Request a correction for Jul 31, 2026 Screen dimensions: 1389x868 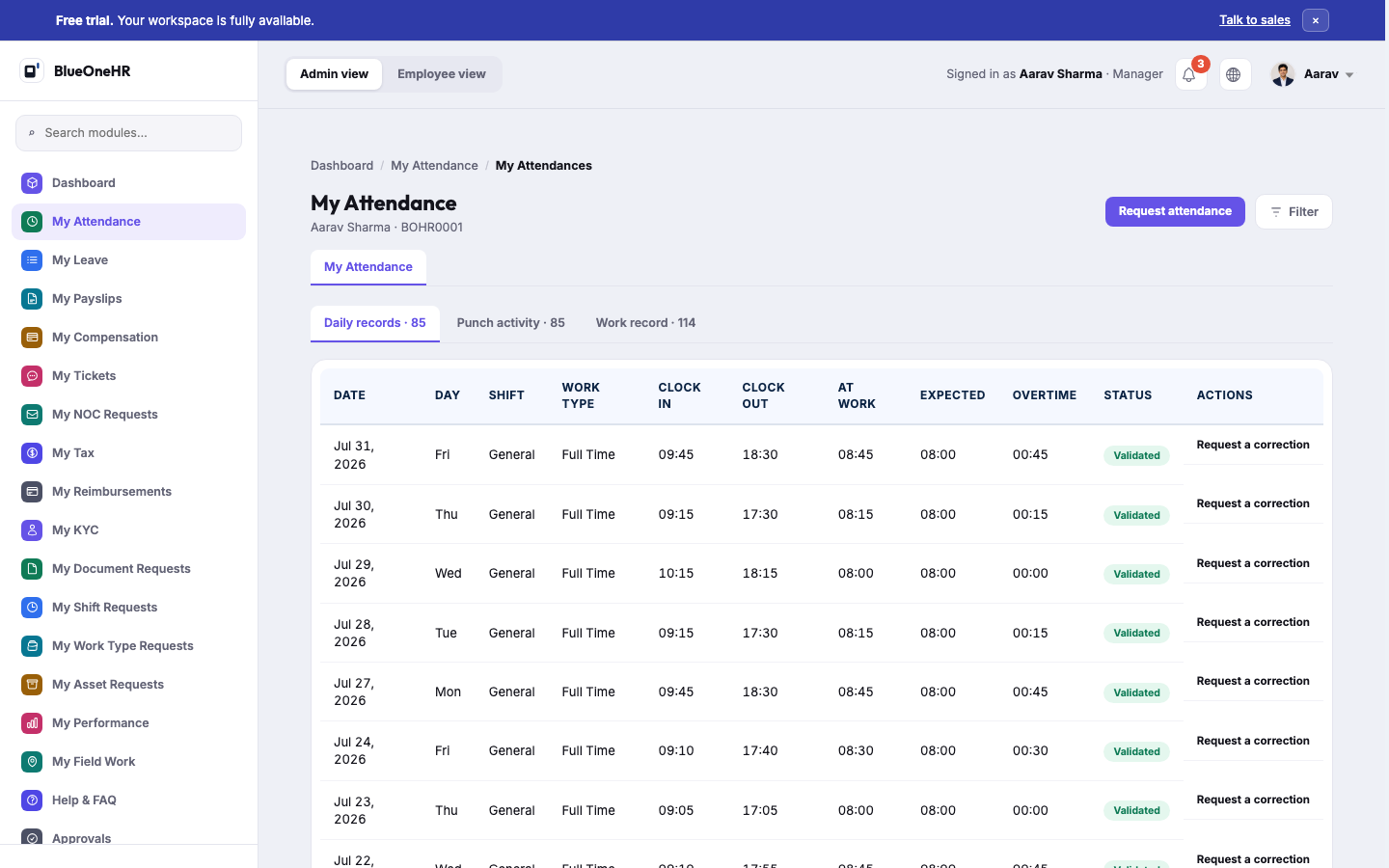(1253, 445)
